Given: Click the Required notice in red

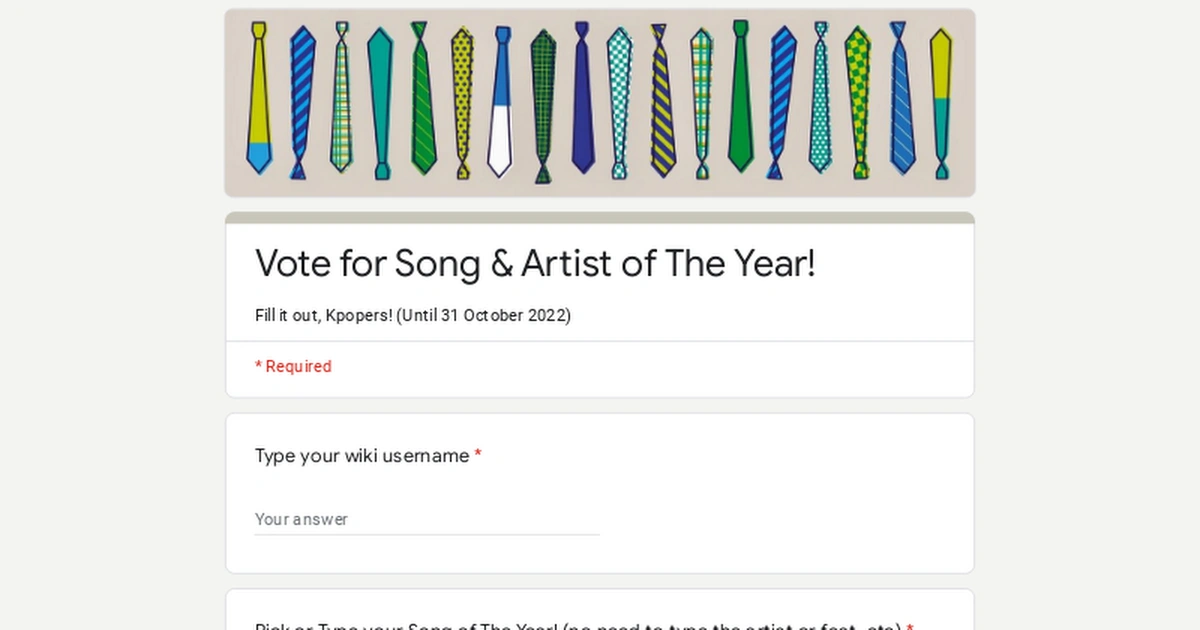Looking at the screenshot, I should point(293,366).
